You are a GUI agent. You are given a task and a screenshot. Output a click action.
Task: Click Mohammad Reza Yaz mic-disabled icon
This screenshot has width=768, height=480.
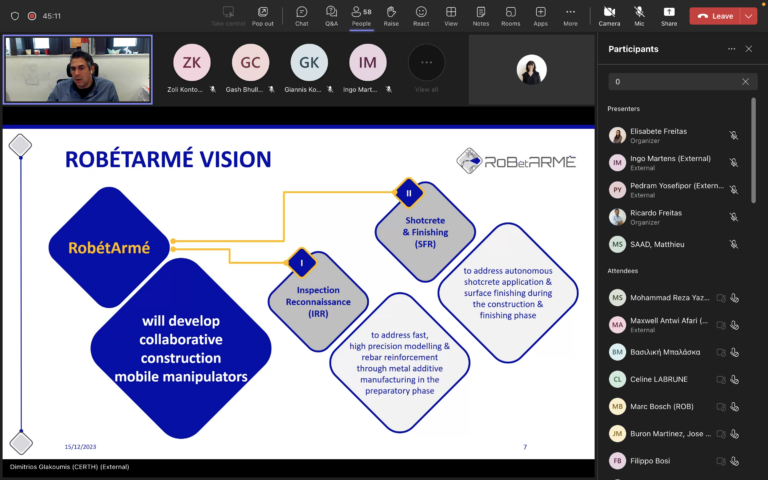point(734,297)
